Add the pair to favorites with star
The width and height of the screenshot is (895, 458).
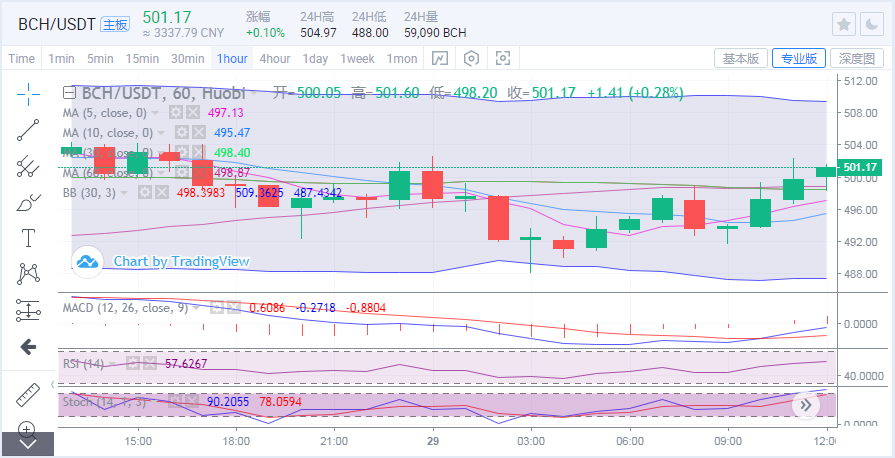844,25
